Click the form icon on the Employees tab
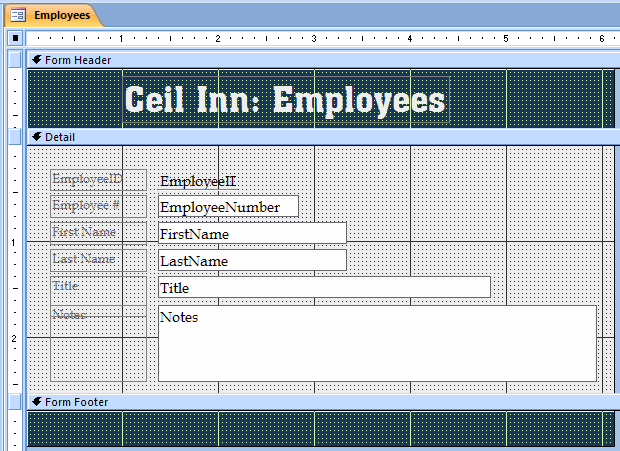Screen dimensions: 620x451 pyautogui.click(x=17, y=15)
